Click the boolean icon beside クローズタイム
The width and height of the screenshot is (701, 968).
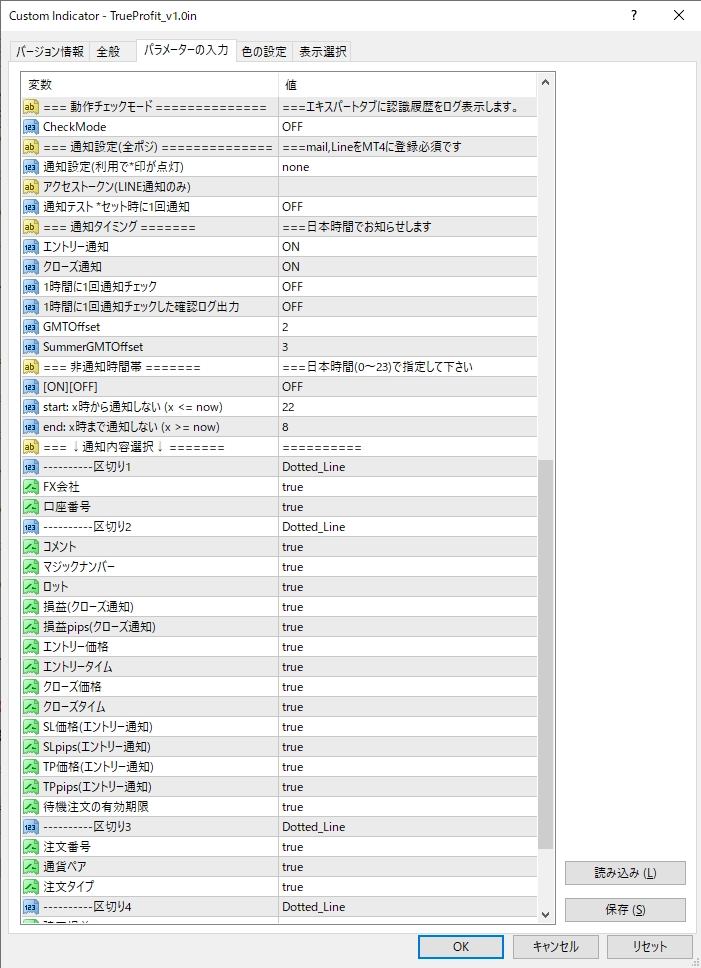(x=31, y=707)
